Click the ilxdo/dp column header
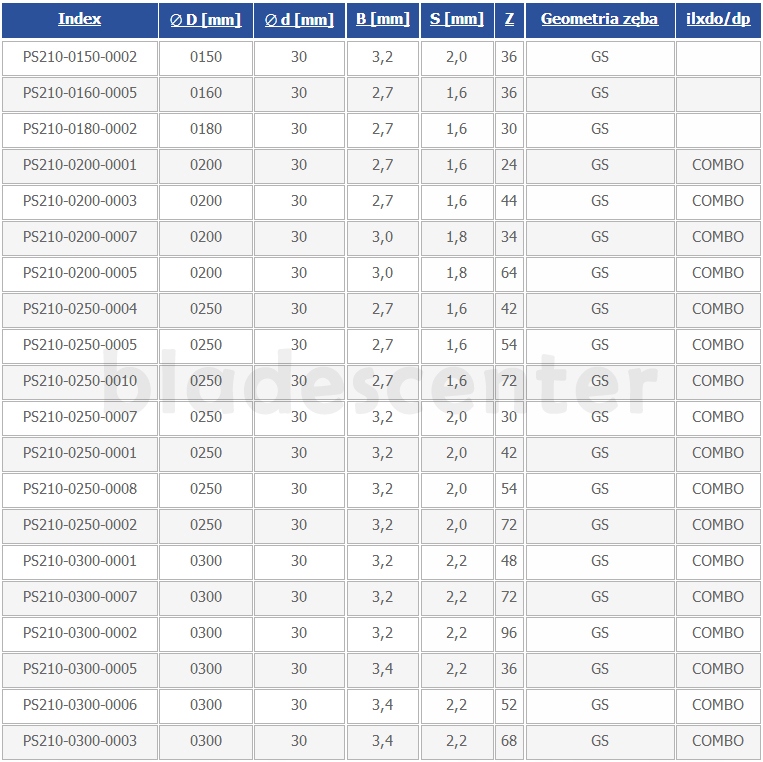Screen dimensions: 763x762 [x=718, y=19]
